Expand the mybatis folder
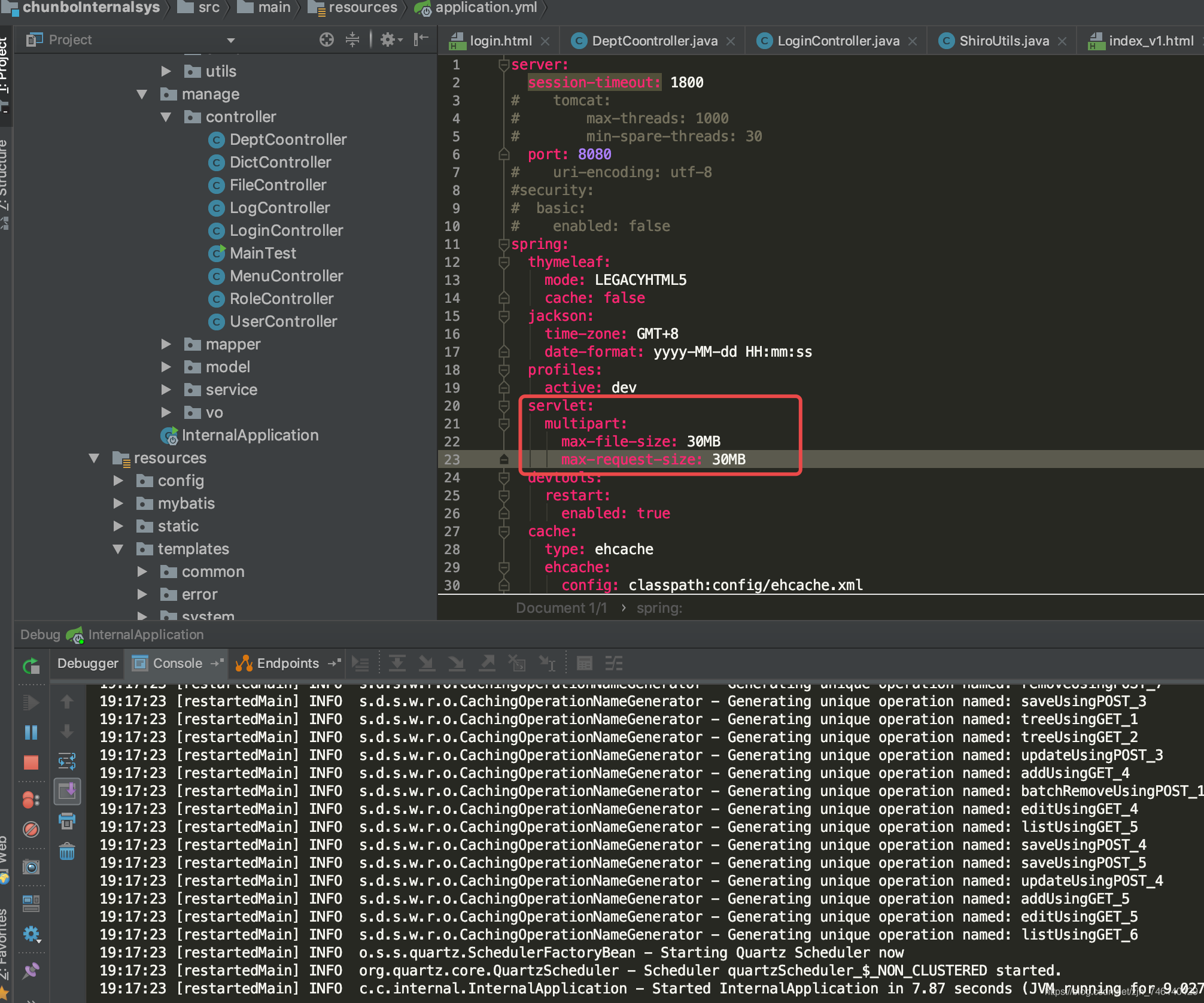Image resolution: width=1204 pixels, height=1003 pixels. [118, 503]
